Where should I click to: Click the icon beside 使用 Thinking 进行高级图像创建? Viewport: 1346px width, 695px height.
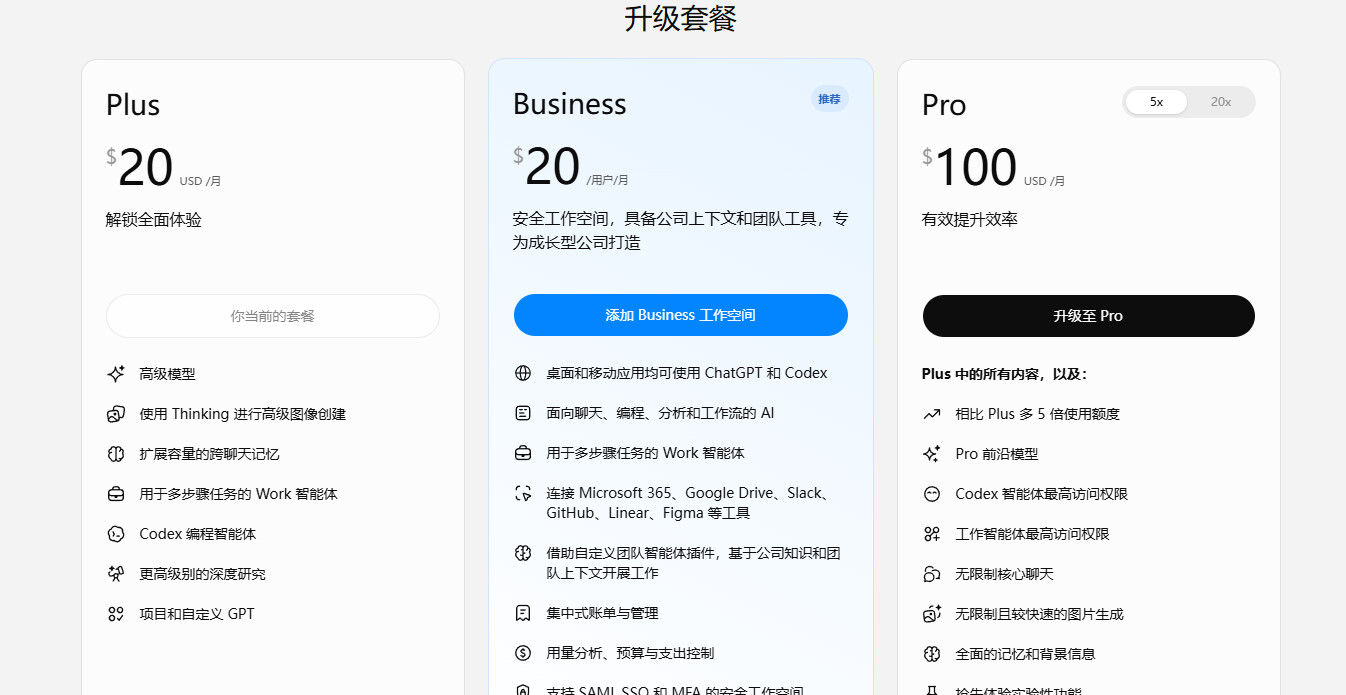point(116,414)
